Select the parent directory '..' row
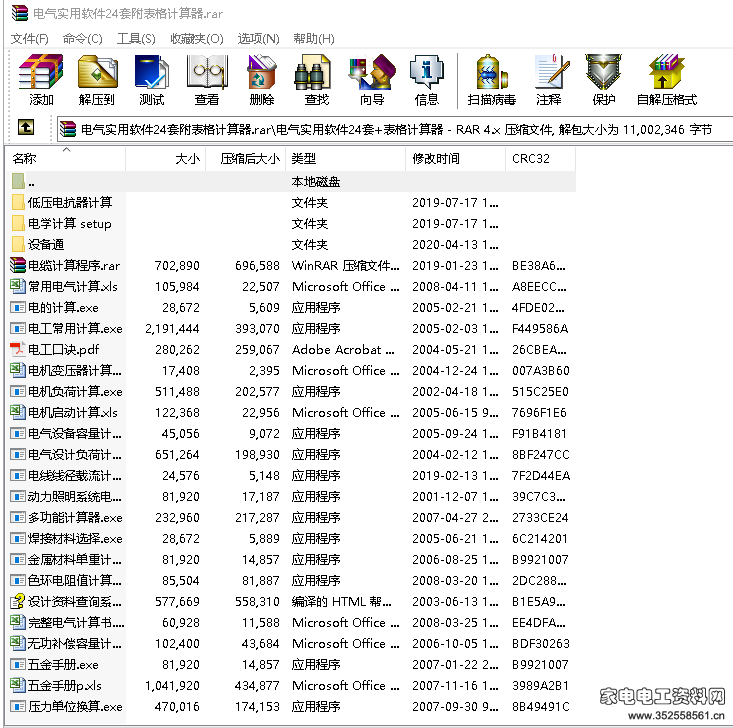This screenshot has height=728, width=733. pyautogui.click(x=292, y=181)
